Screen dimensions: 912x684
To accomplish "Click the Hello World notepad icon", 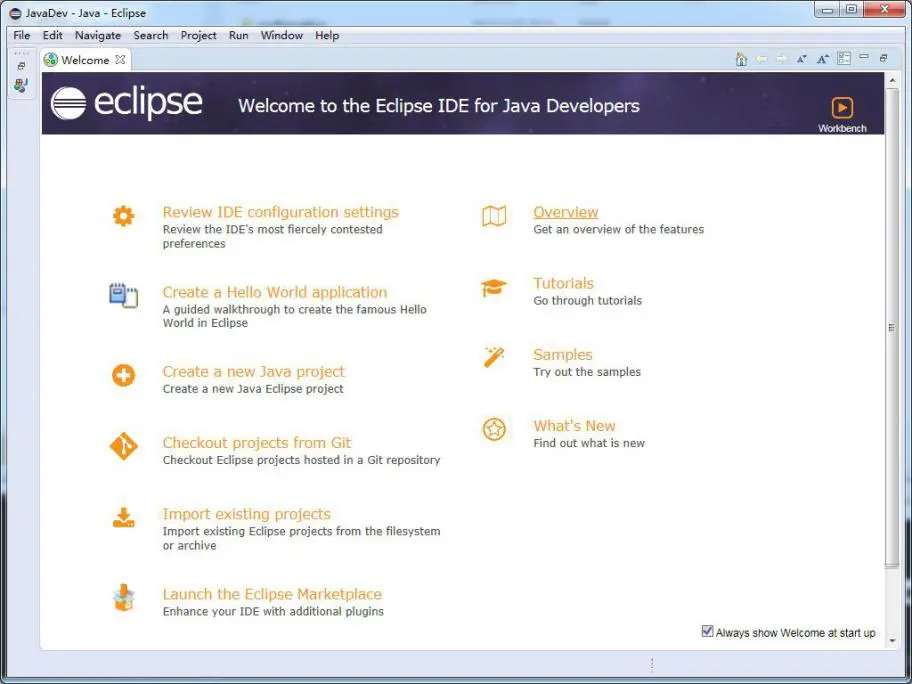I will (x=123, y=295).
